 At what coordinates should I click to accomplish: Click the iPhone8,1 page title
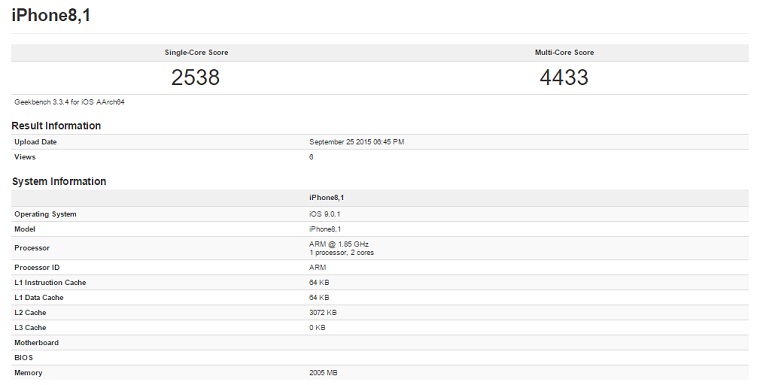pos(51,16)
